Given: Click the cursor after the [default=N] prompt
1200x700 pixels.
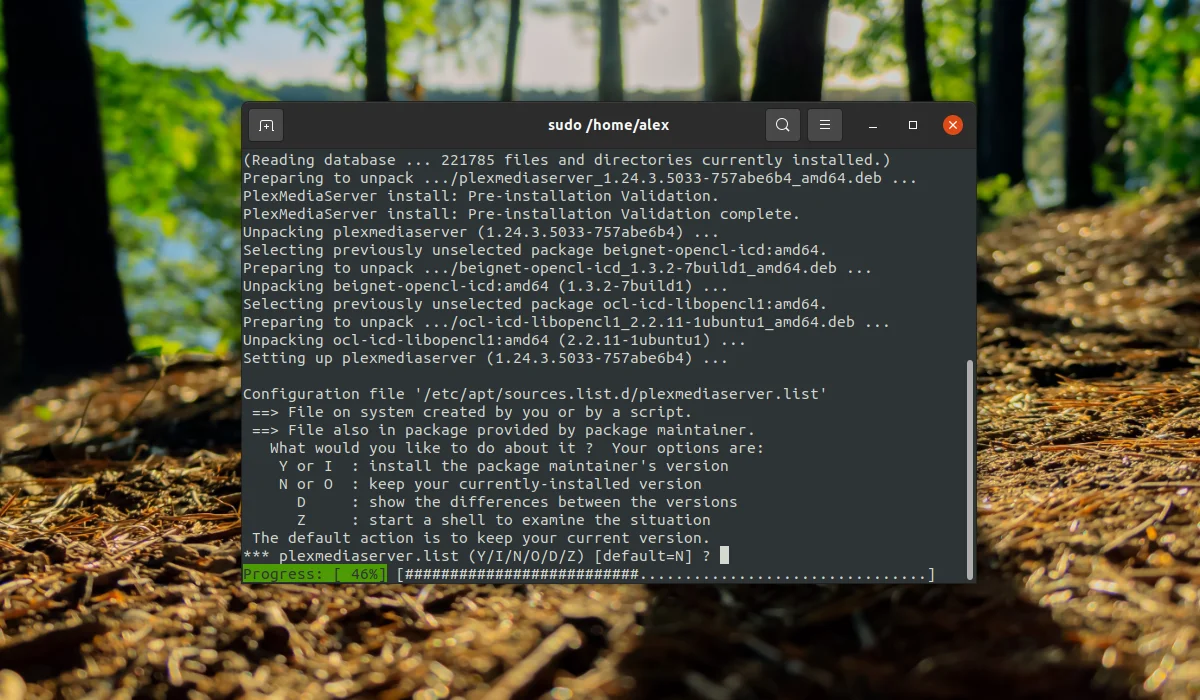Looking at the screenshot, I should click(724, 555).
